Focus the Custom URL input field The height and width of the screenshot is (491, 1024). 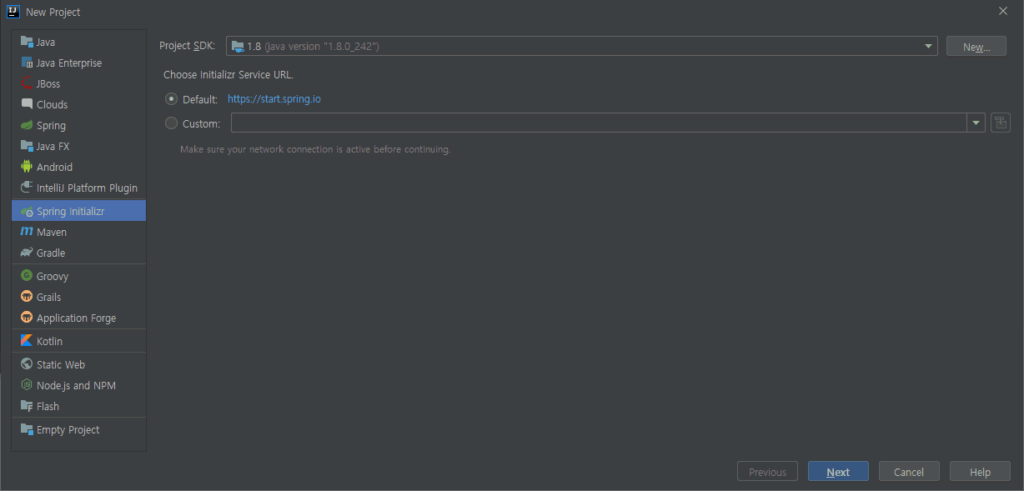599,123
